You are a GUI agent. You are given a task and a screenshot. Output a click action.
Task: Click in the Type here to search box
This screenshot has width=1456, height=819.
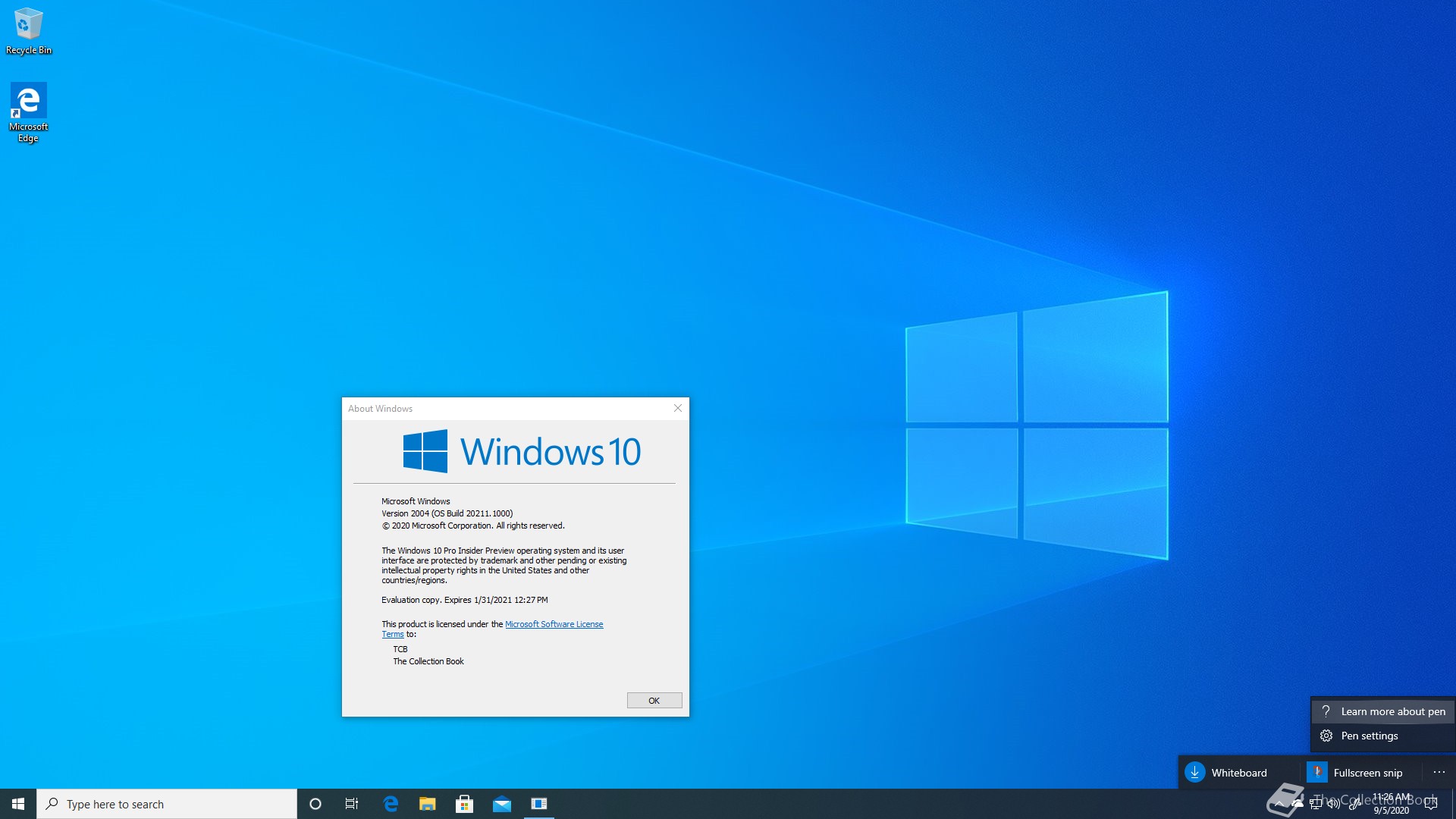[x=167, y=804]
